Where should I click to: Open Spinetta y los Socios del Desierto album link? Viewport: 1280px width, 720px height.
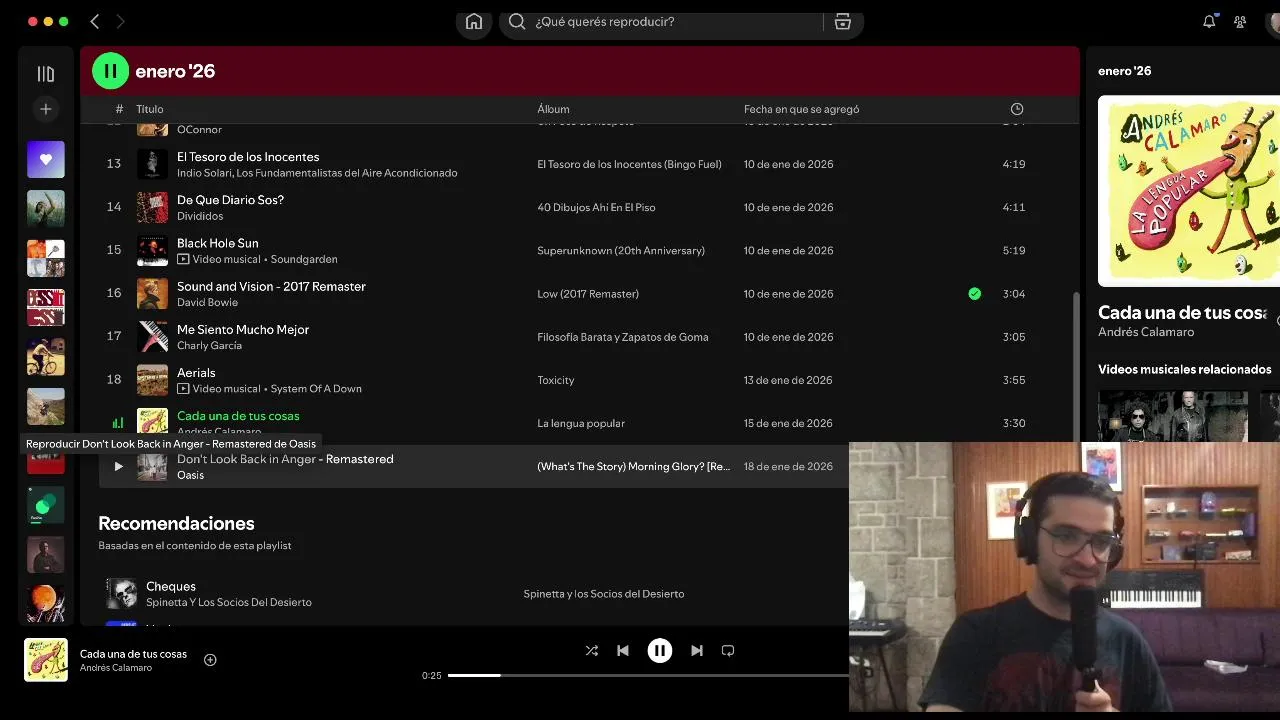[x=604, y=594]
